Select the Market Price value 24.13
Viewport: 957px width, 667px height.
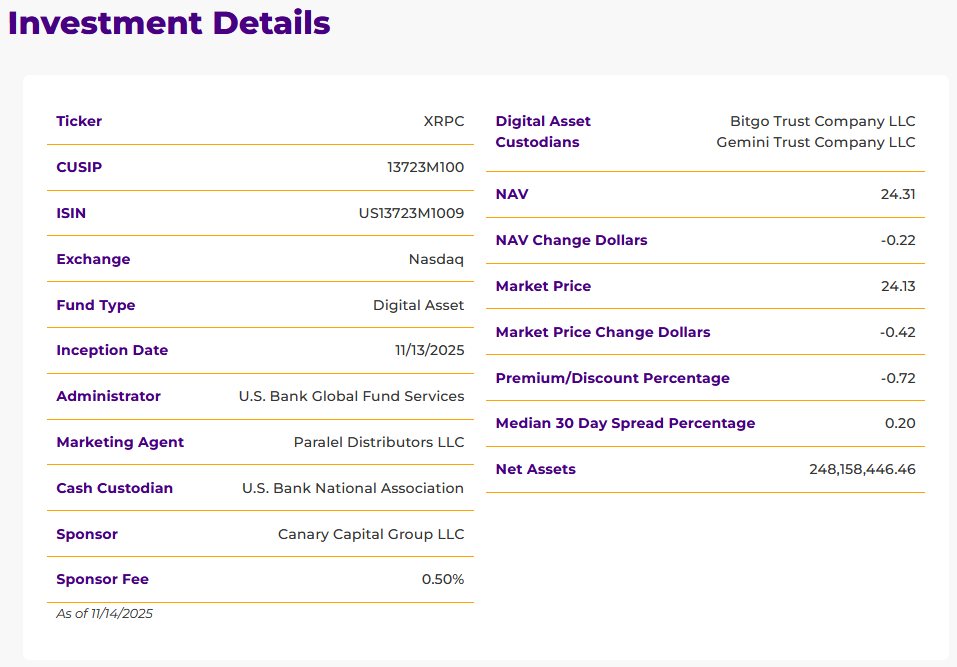tap(898, 286)
